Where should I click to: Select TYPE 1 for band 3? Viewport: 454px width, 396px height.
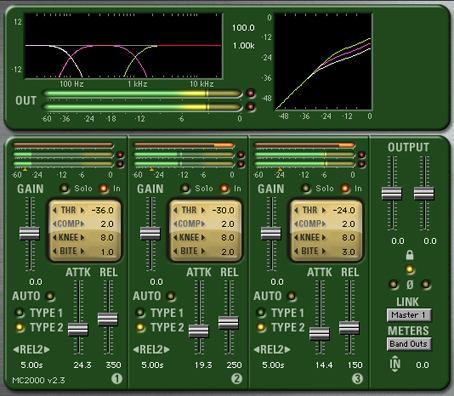[261, 313]
